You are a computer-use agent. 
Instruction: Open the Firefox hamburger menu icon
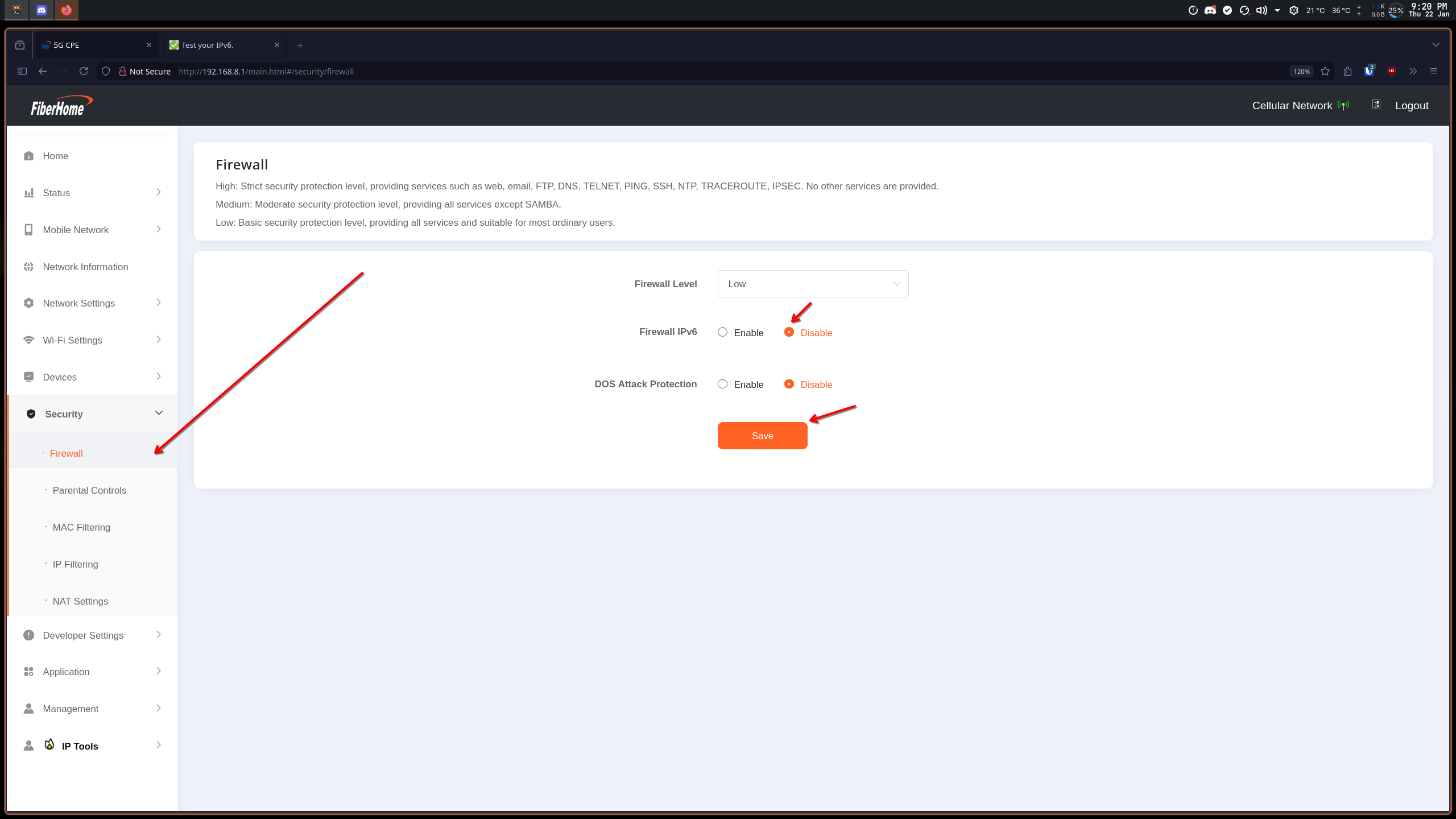pyautogui.click(x=1434, y=71)
